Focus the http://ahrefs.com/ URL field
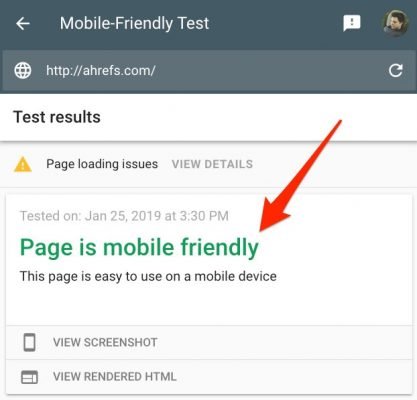The width and height of the screenshot is (417, 400). pos(208,71)
